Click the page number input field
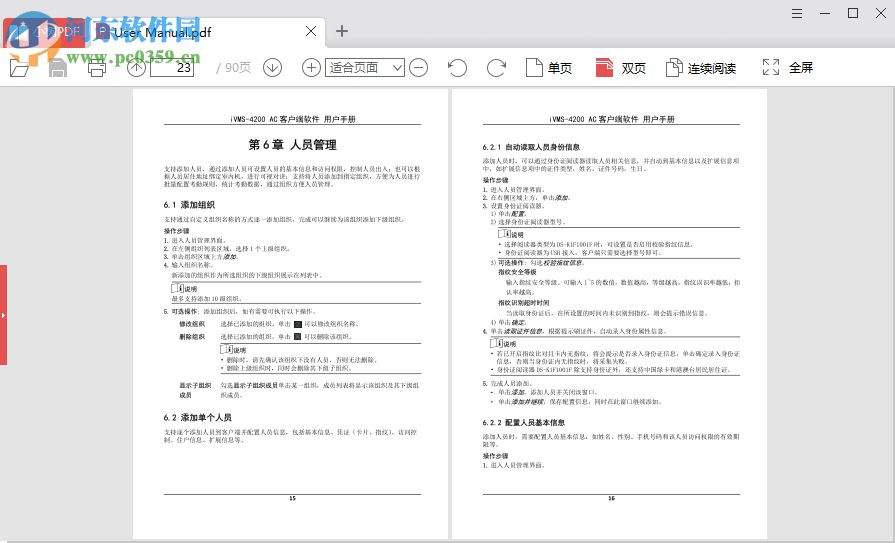Image resolution: width=895 pixels, height=543 pixels. pos(172,68)
